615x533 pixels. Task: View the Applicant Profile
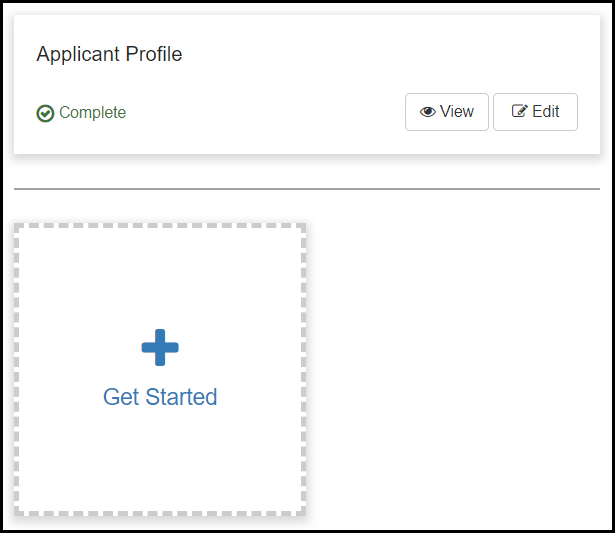[446, 112]
